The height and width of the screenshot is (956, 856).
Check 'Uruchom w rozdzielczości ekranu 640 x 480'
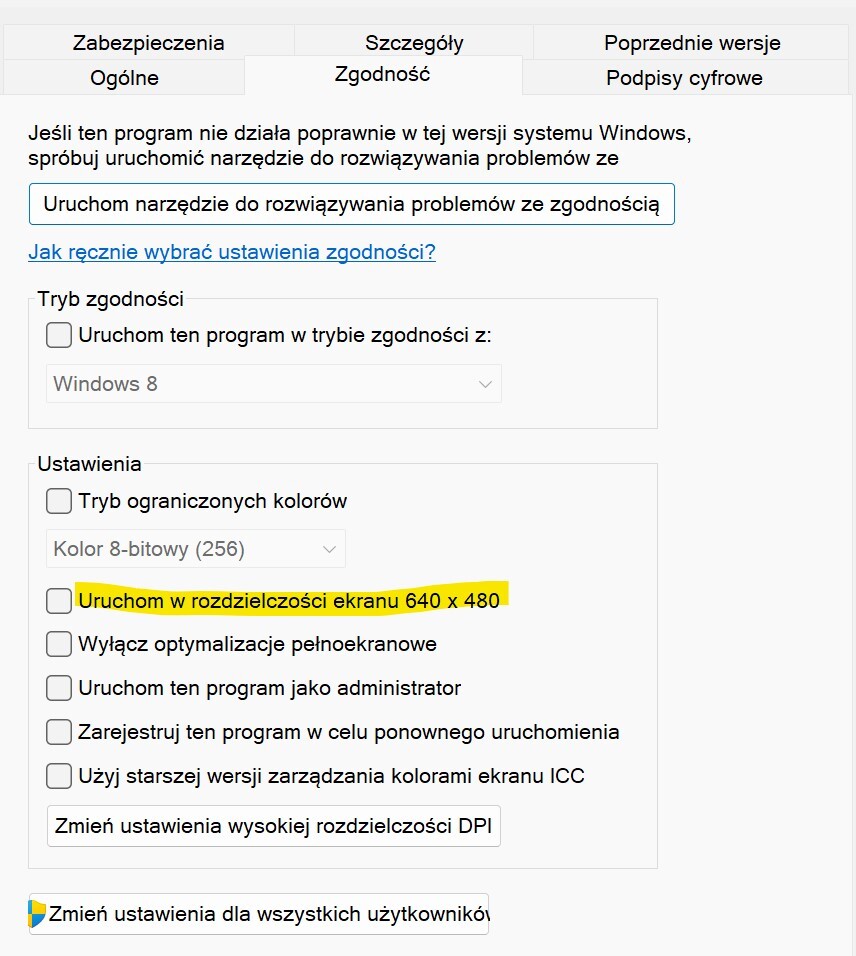[59, 601]
